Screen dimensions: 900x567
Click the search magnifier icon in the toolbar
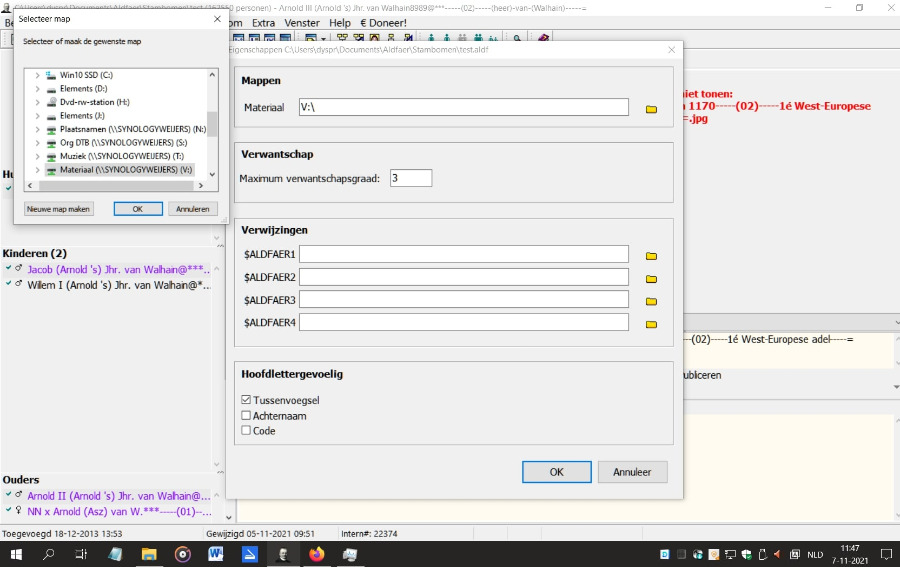pos(517,39)
